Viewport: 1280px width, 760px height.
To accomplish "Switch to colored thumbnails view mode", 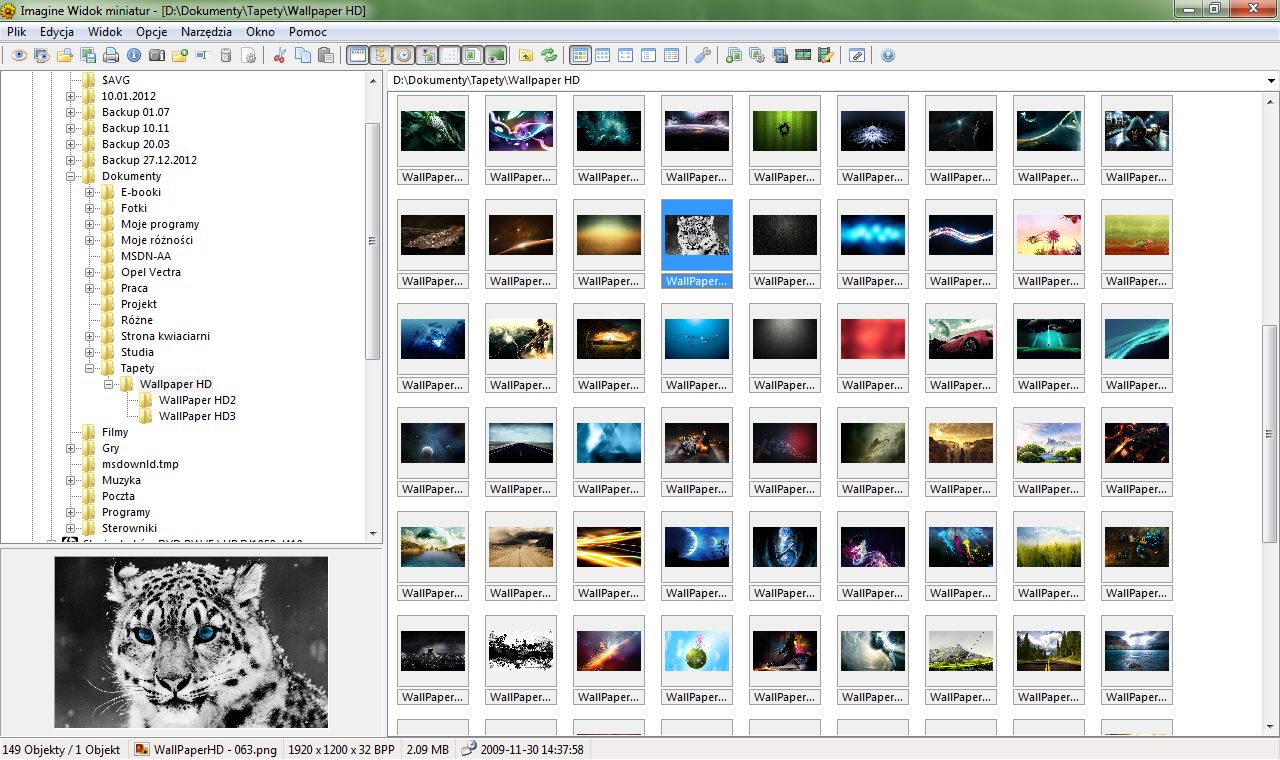I will coord(580,55).
